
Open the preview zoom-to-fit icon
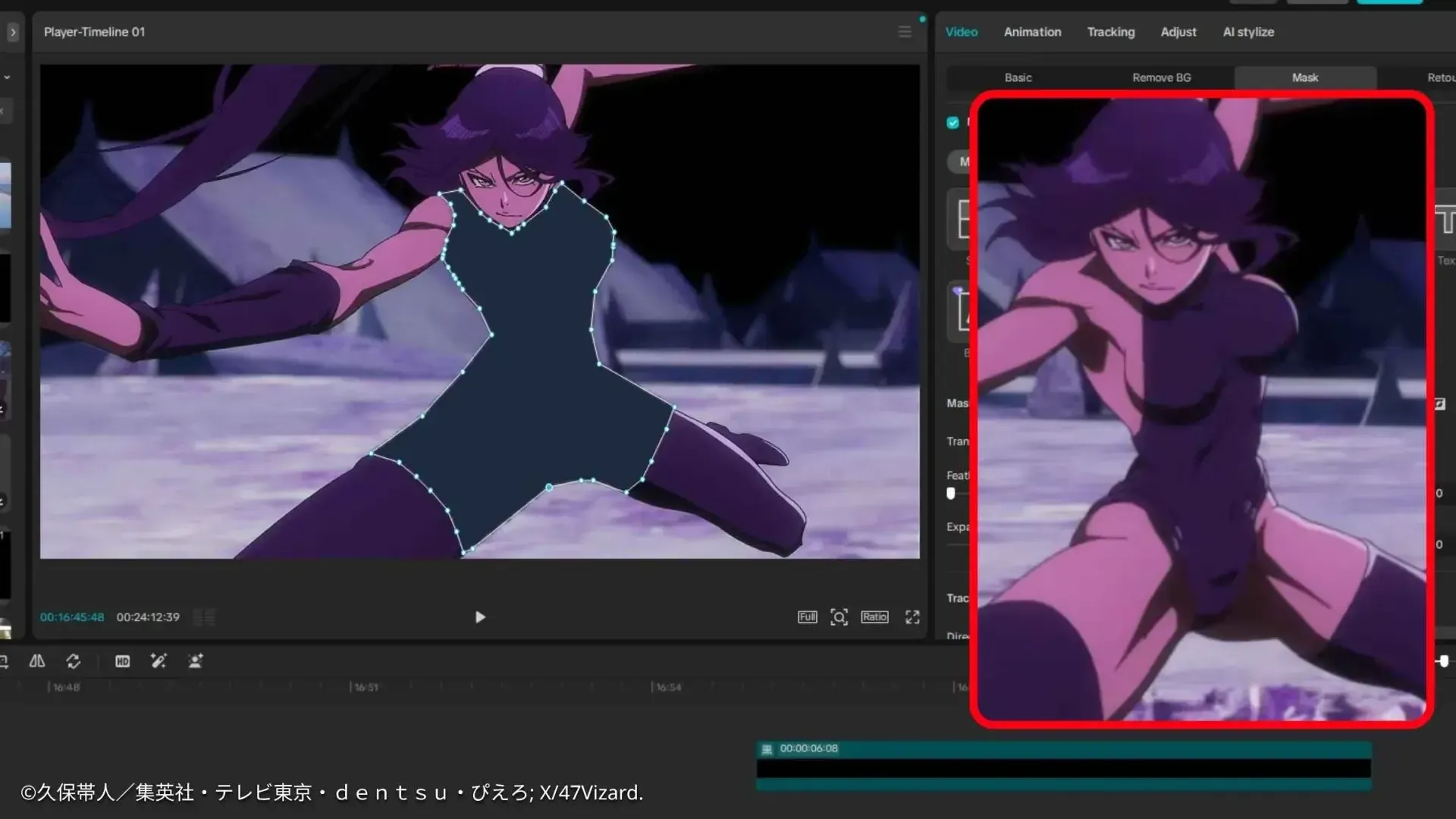pyautogui.click(x=839, y=617)
